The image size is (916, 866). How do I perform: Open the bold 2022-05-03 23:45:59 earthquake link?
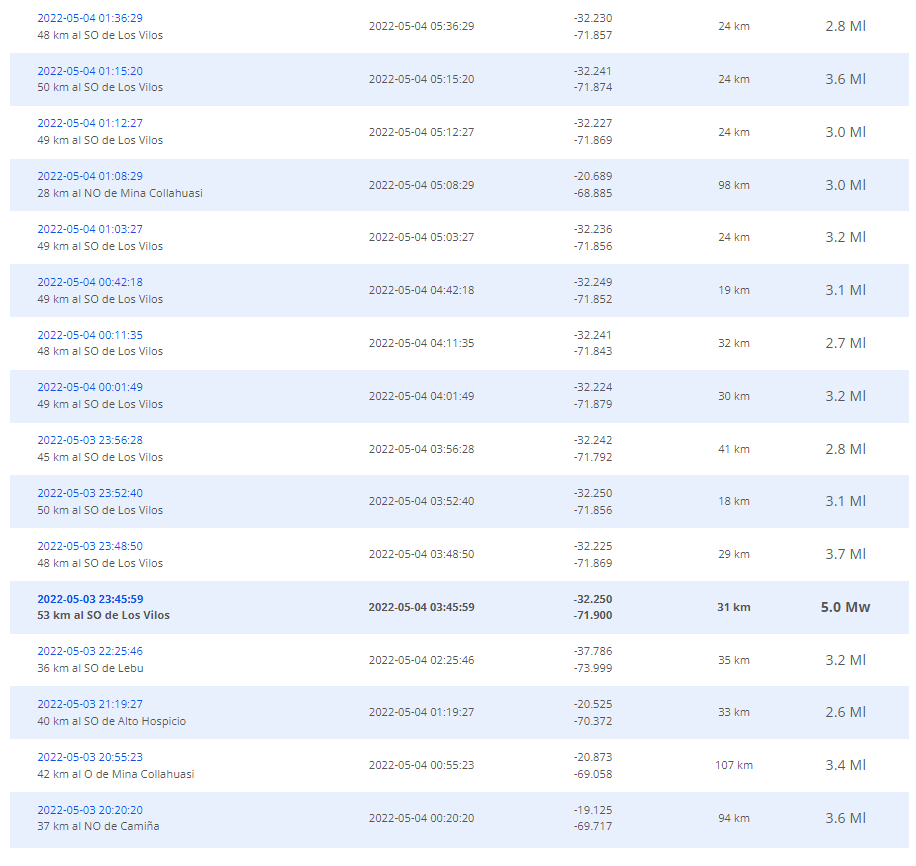click(x=90, y=599)
